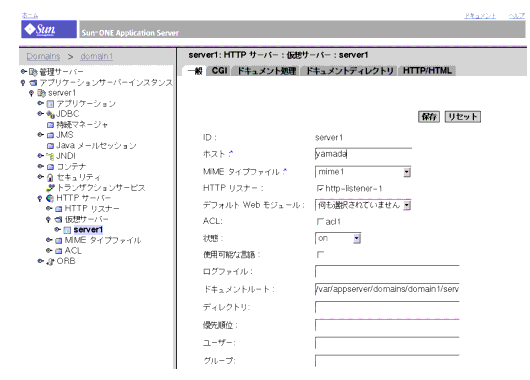
Task: Toggle the 使用可能な言語 checkbox
Action: click(320, 255)
